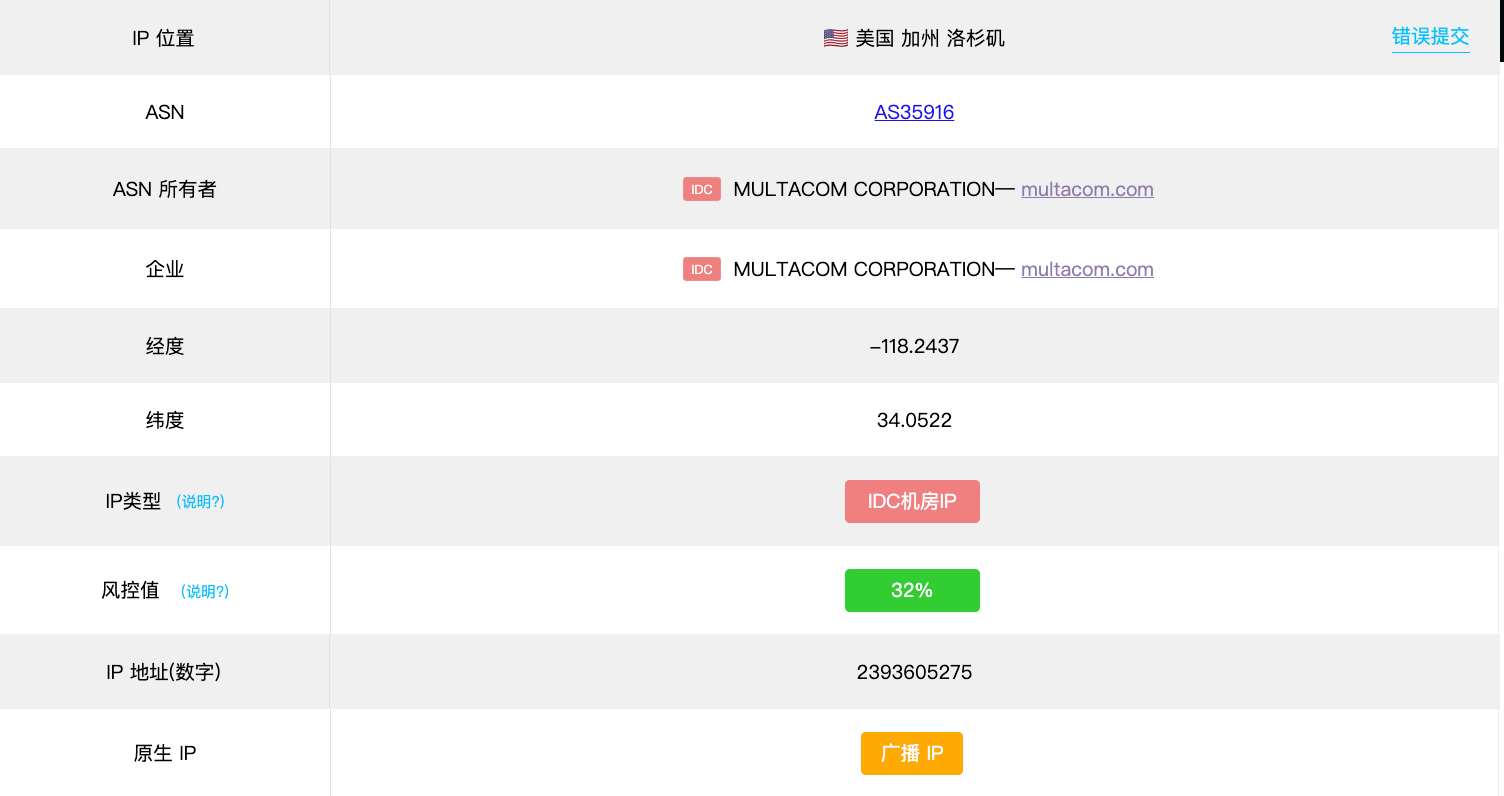Click IDC badge in 企业 row
Screen dimensions: 1504x796
(701, 269)
